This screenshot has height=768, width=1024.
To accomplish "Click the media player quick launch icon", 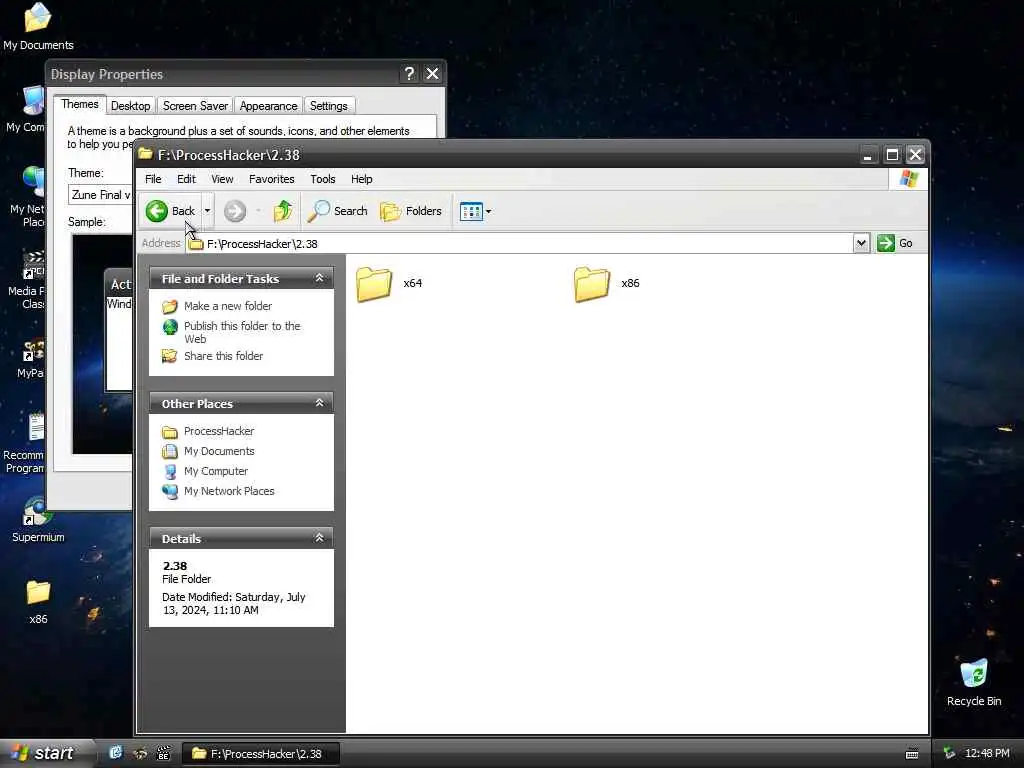I will (x=163, y=754).
